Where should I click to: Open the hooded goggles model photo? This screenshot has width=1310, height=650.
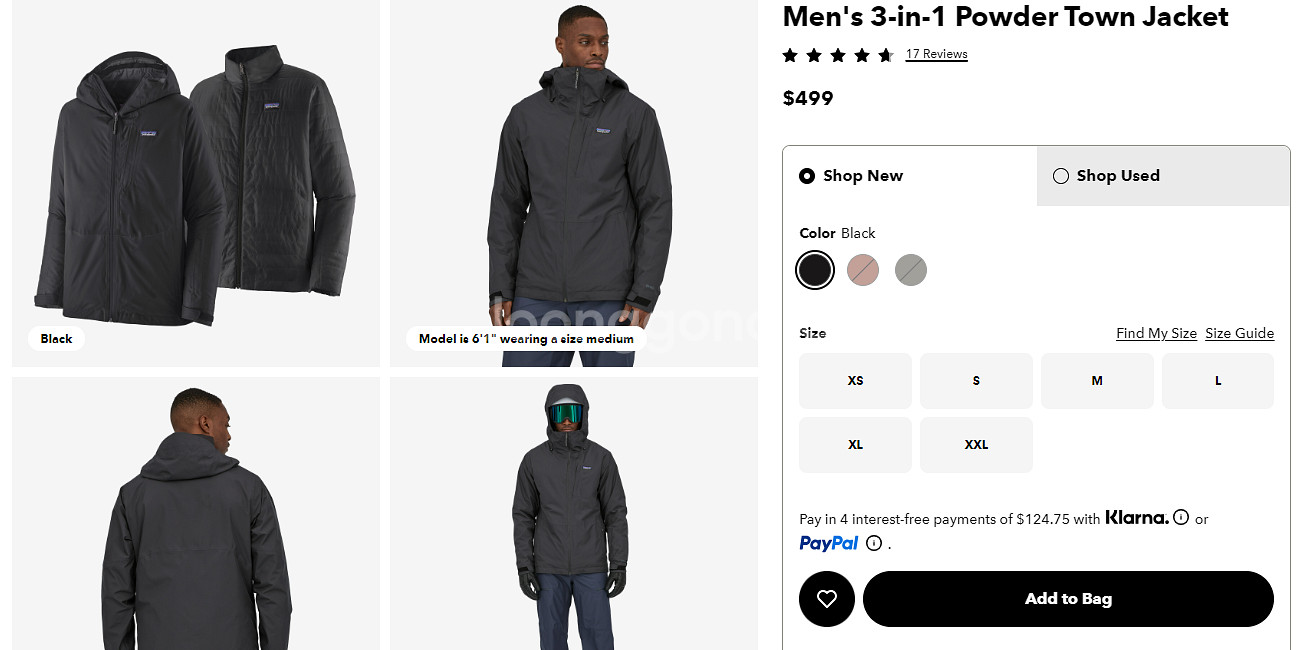(x=574, y=514)
